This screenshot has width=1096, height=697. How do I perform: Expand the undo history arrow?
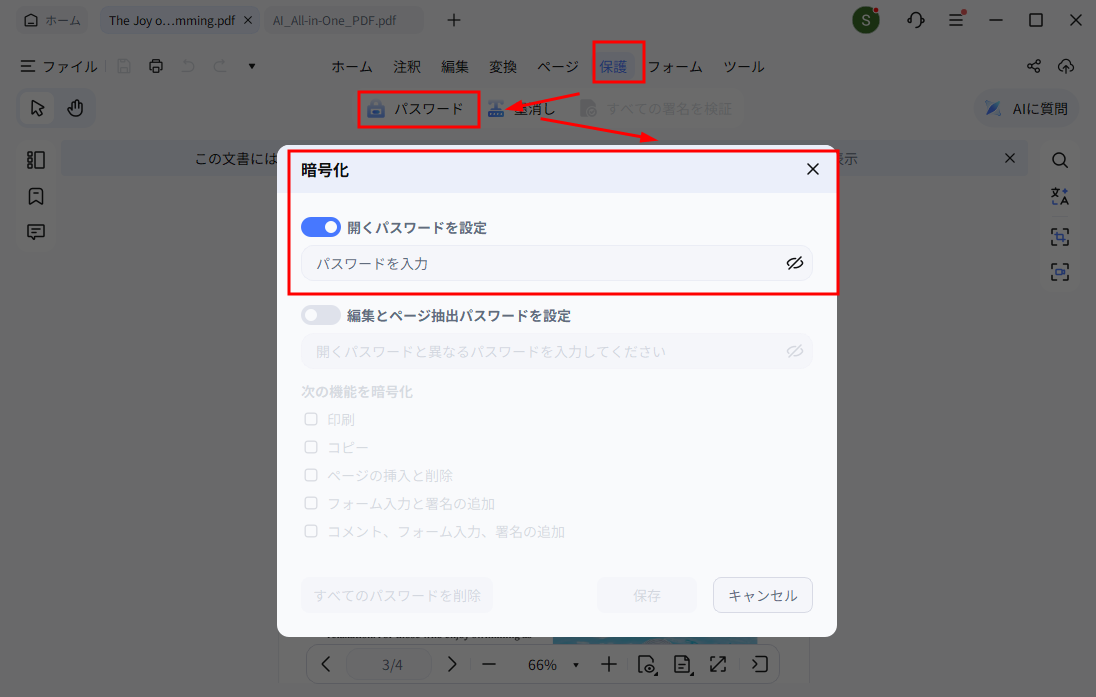(x=251, y=65)
